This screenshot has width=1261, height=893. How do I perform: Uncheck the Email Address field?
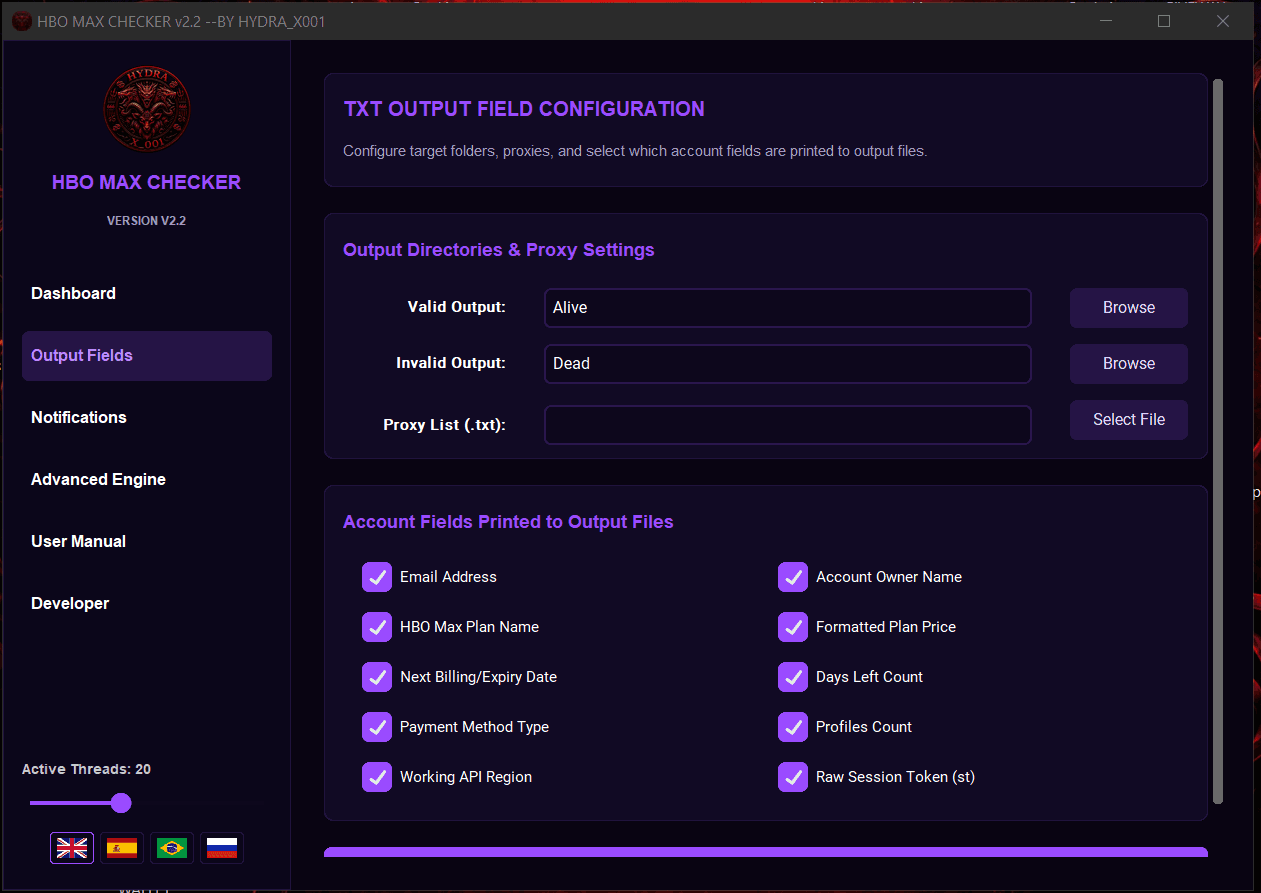click(377, 577)
